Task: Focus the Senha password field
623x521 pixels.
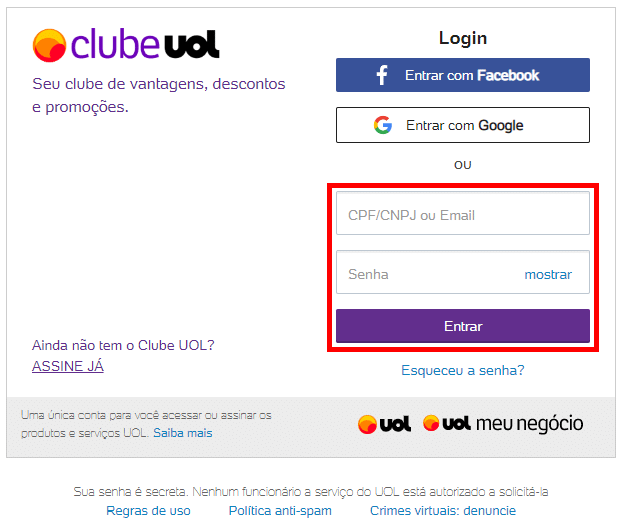Action: coord(429,272)
